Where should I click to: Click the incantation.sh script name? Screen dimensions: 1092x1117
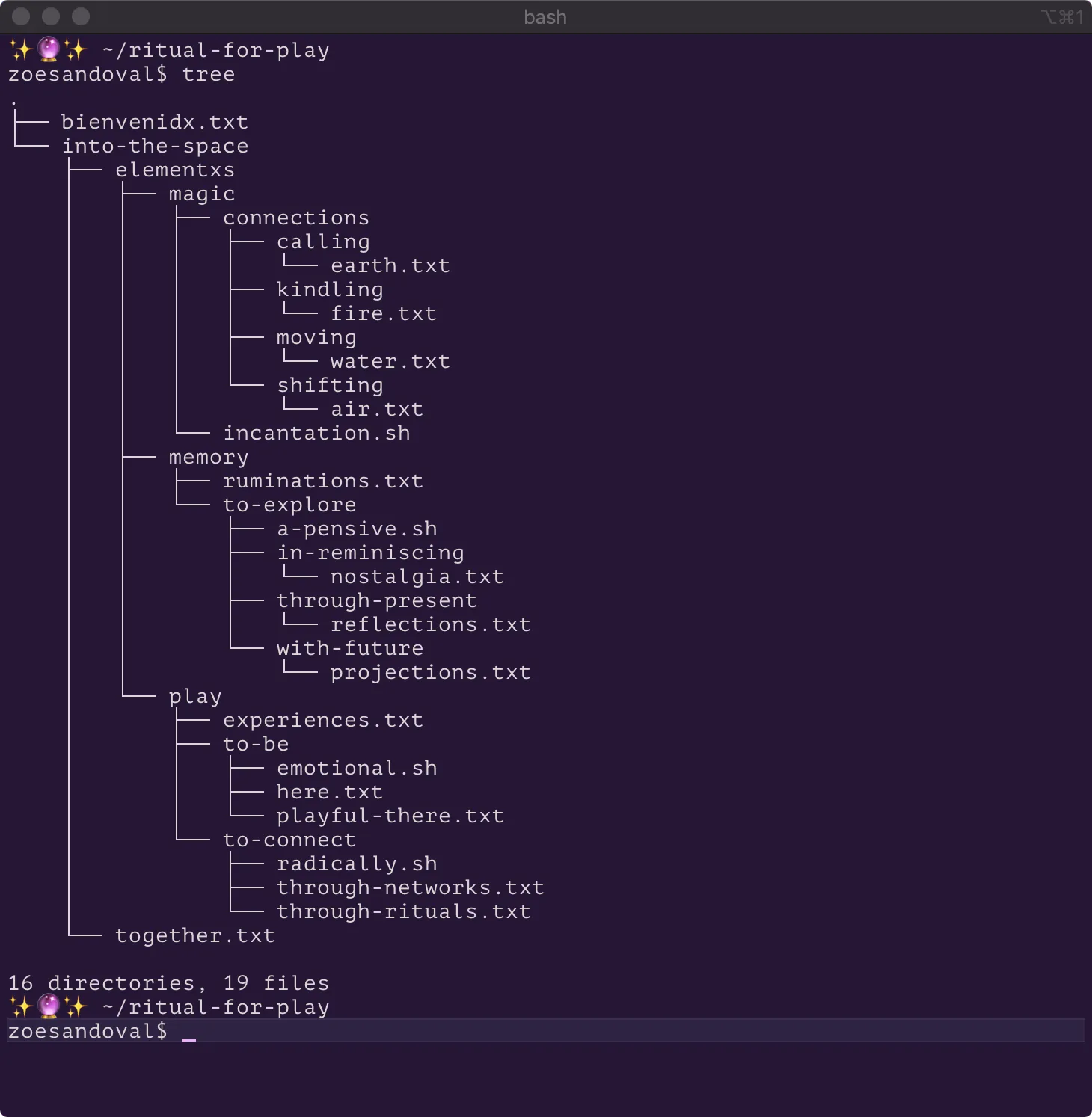click(316, 434)
